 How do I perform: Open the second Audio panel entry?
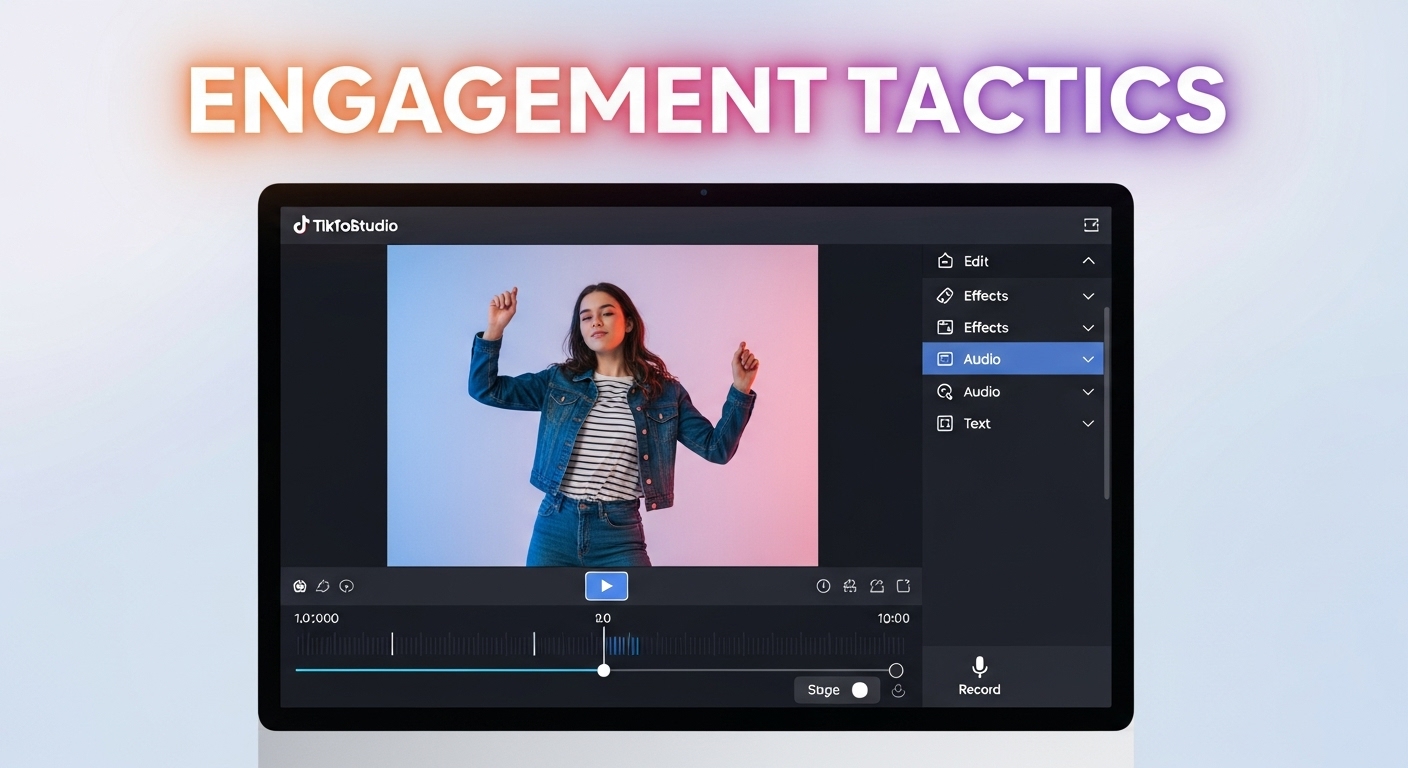(1012, 391)
